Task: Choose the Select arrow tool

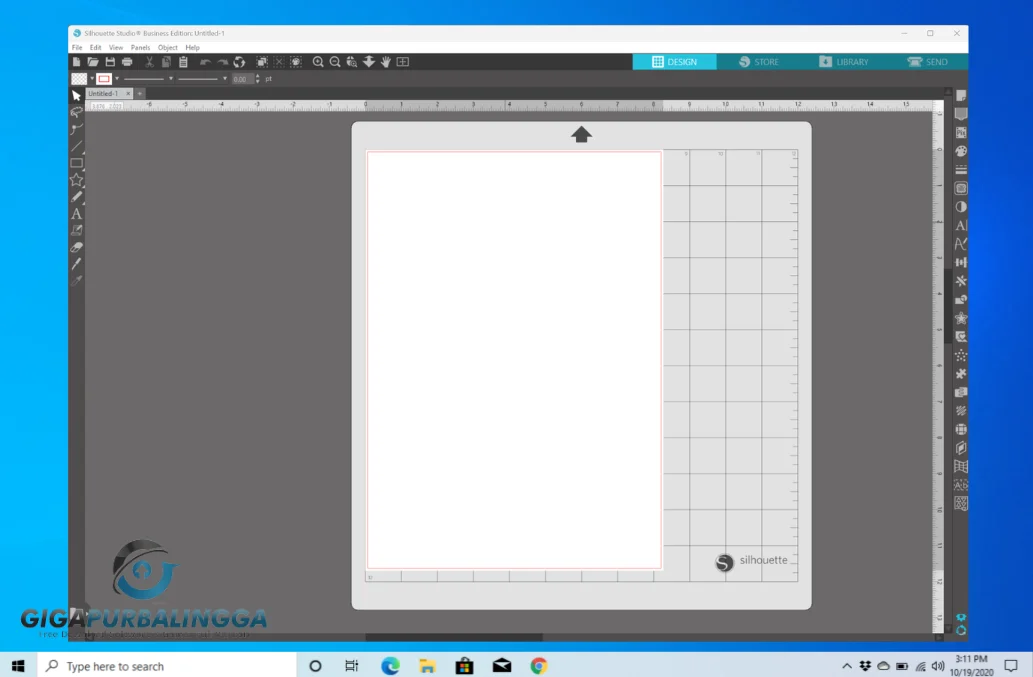Action: (x=76, y=95)
